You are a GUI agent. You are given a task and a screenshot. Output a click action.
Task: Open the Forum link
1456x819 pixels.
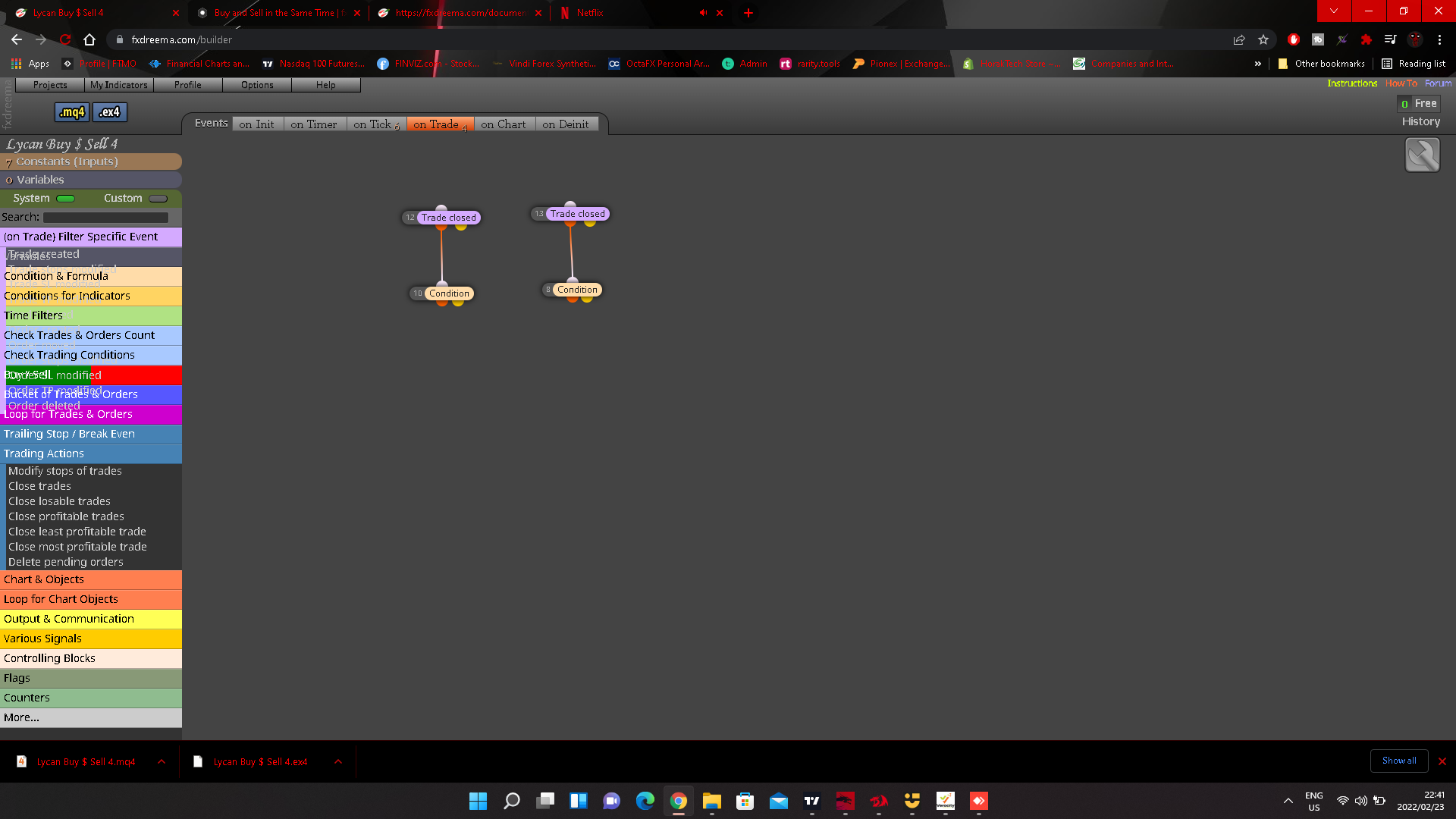[x=1438, y=83]
